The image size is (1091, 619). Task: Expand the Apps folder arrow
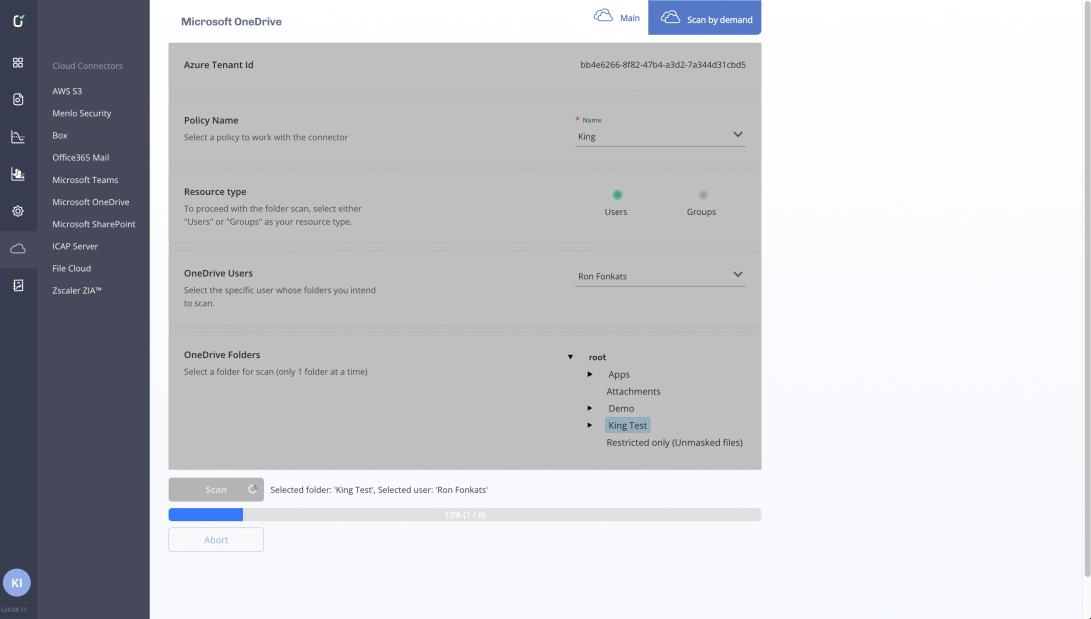tap(590, 374)
